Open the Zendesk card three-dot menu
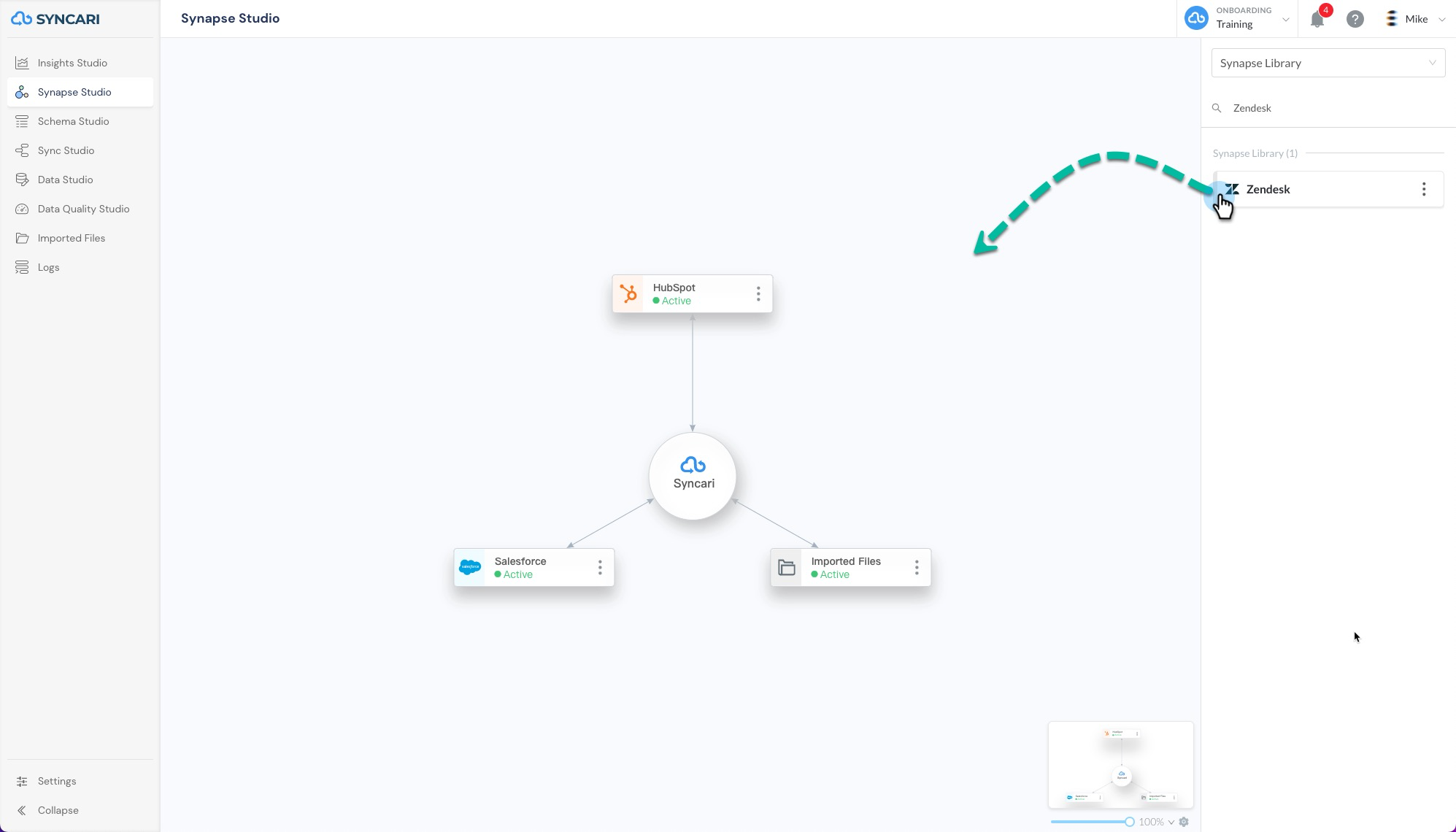 click(1424, 189)
